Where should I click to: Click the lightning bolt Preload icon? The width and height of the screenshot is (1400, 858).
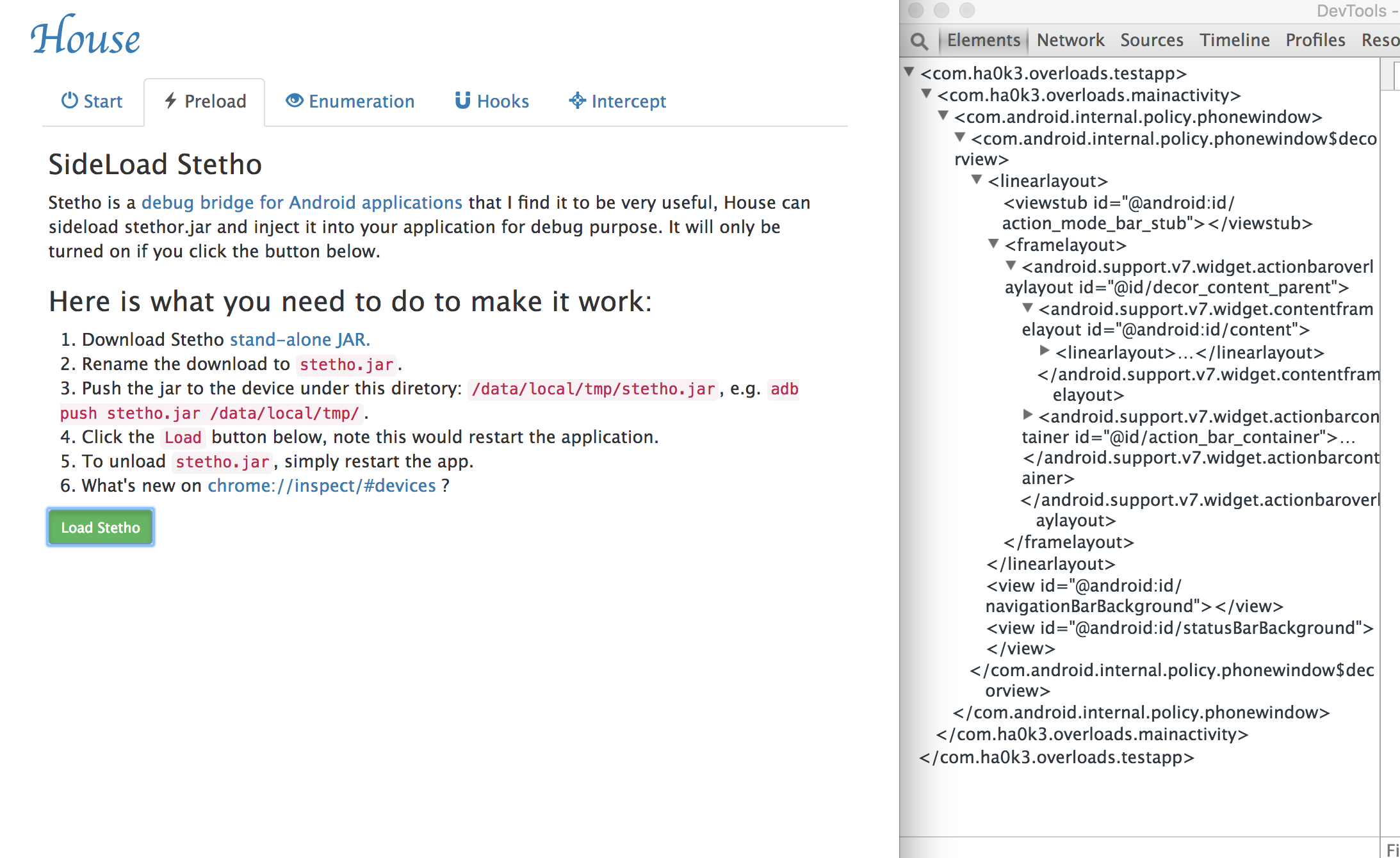tap(170, 101)
